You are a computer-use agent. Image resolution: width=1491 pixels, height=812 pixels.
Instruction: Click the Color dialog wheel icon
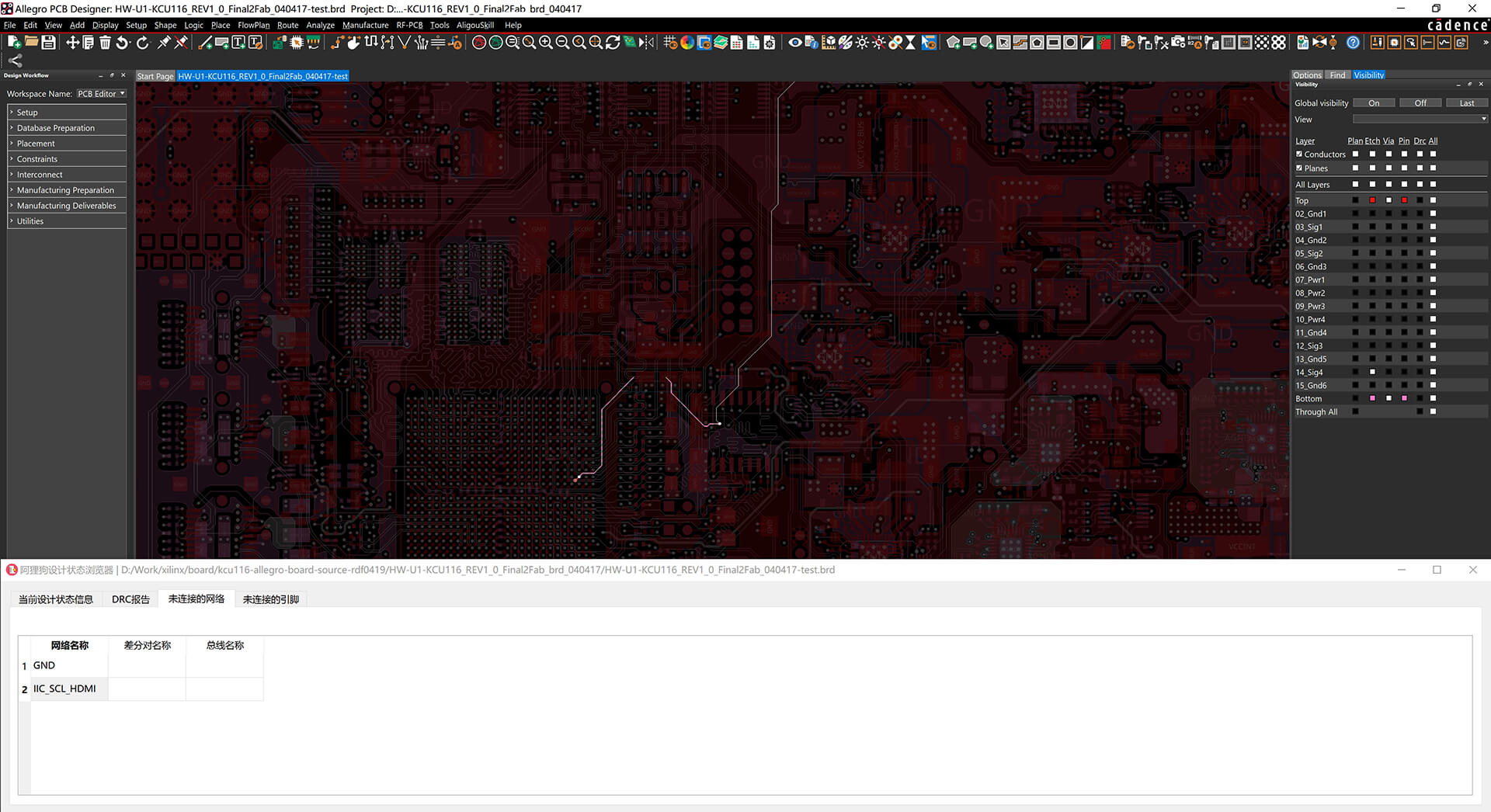[x=686, y=42]
